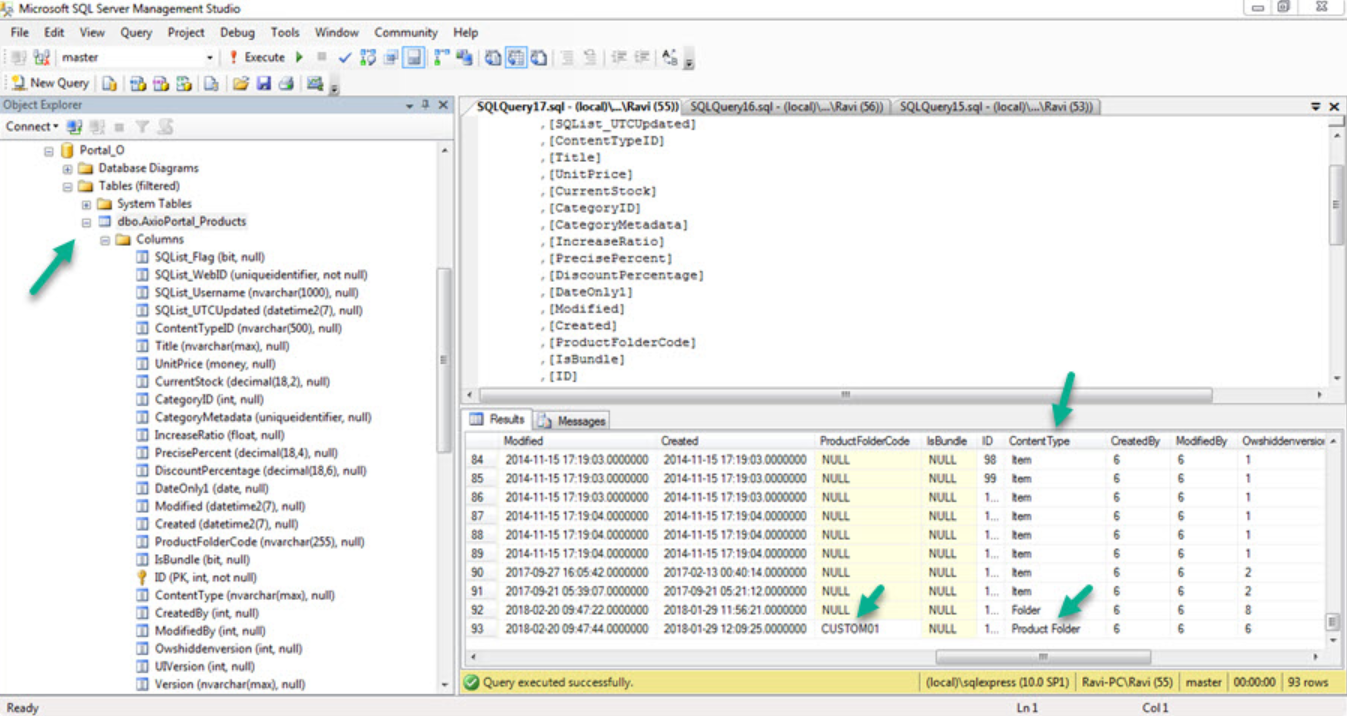The height and width of the screenshot is (716, 1347).
Task: Open the File menu
Action: pos(19,32)
